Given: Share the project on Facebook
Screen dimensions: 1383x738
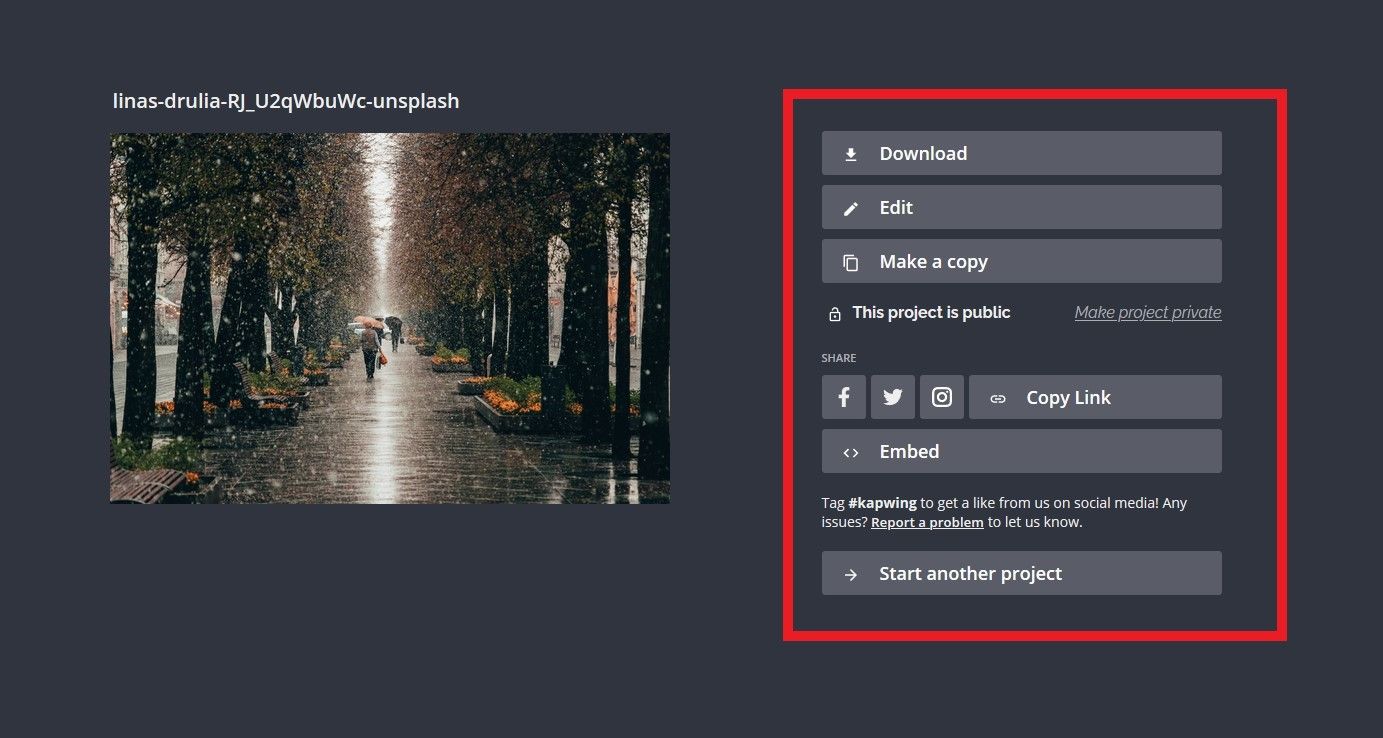Looking at the screenshot, I should (x=844, y=397).
